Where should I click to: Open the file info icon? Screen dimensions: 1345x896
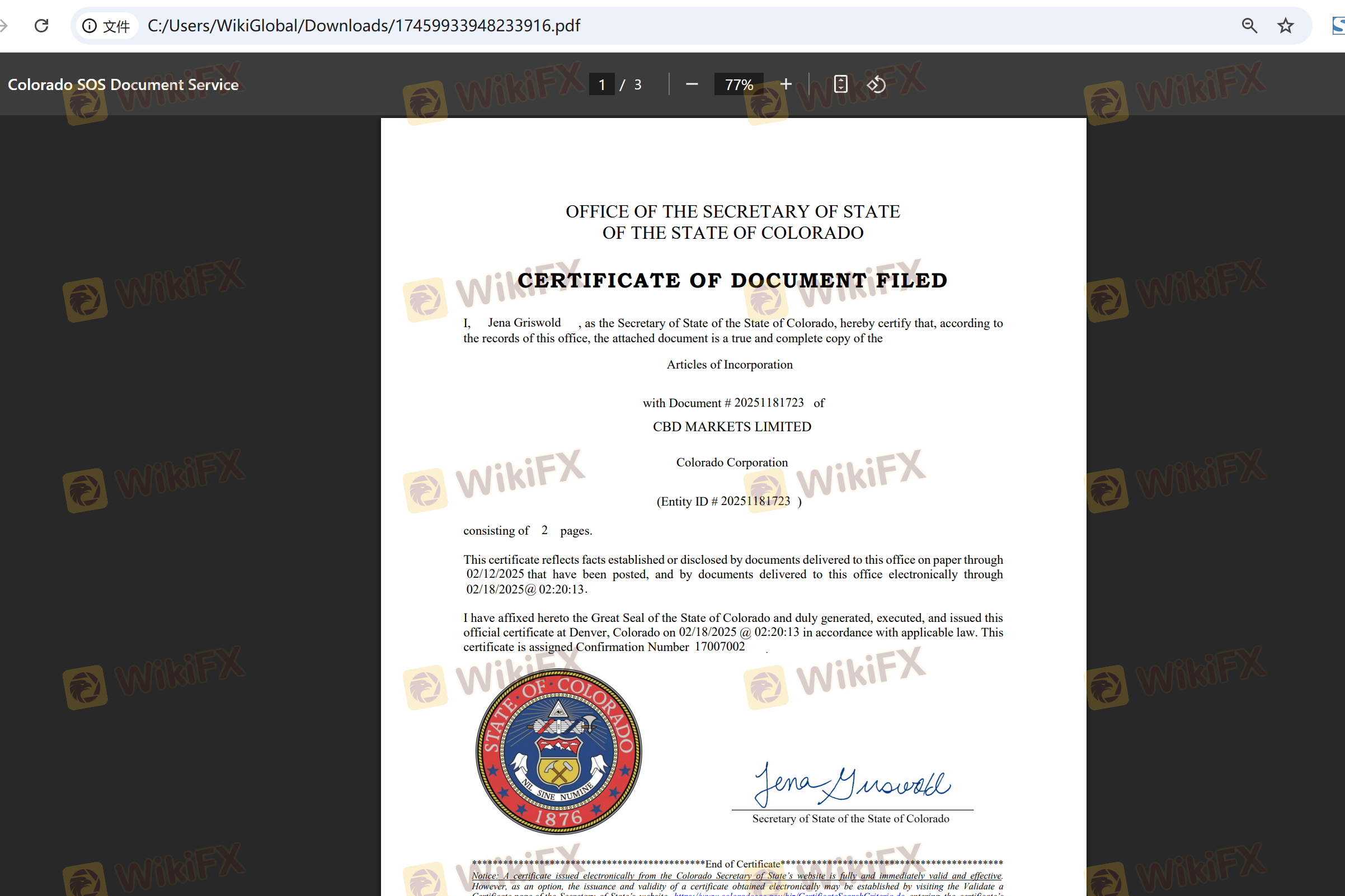[x=89, y=26]
